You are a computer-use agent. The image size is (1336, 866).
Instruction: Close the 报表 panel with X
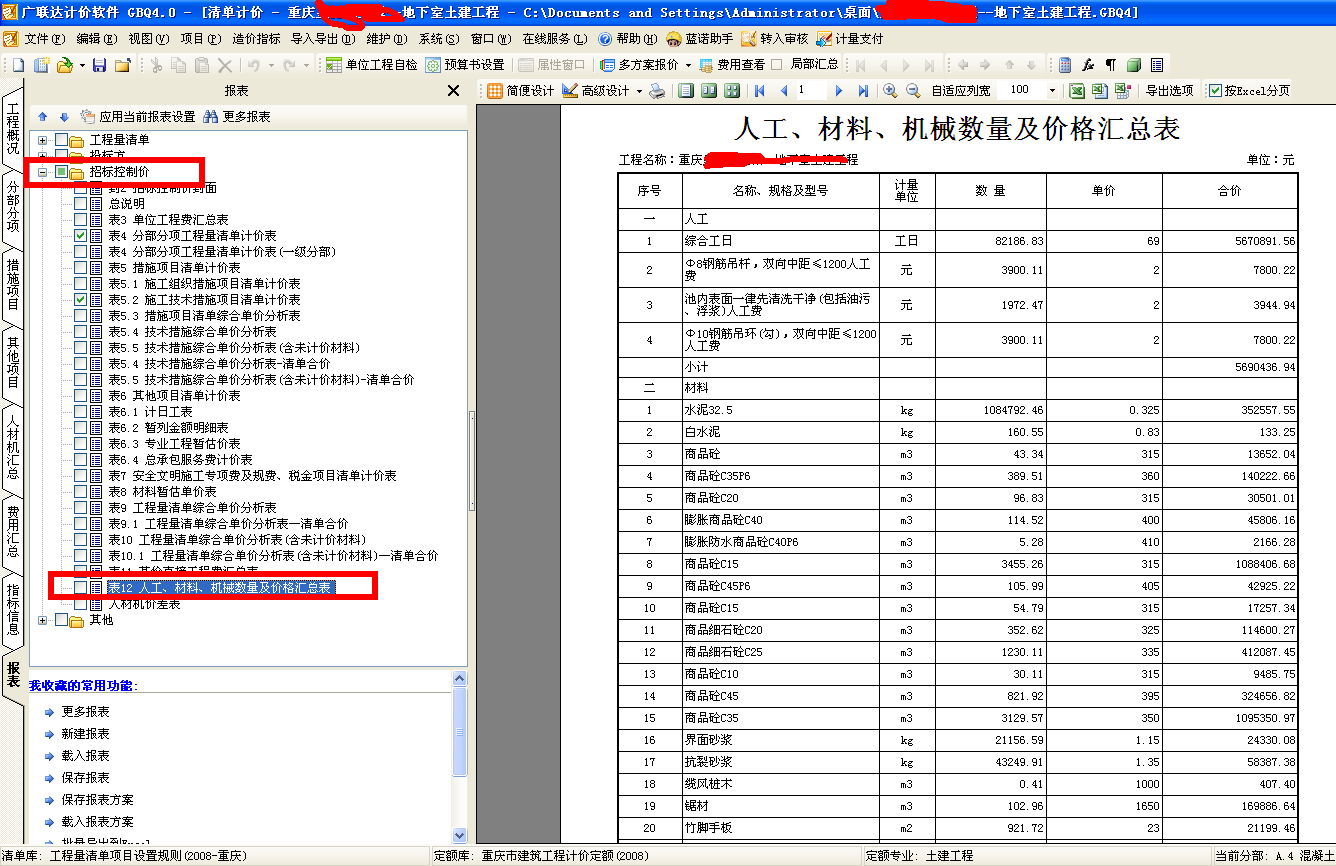(x=453, y=91)
